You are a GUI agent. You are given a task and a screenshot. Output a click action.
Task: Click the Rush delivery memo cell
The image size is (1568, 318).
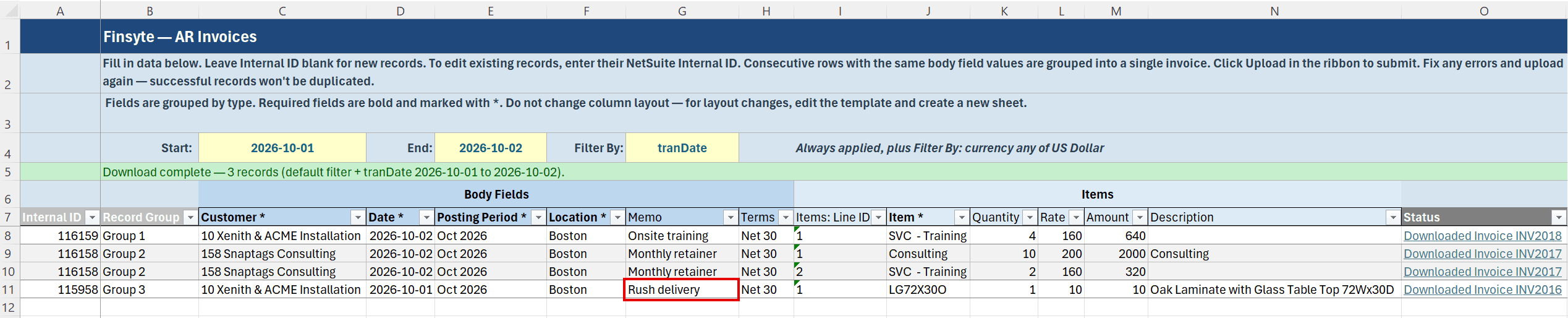(682, 290)
